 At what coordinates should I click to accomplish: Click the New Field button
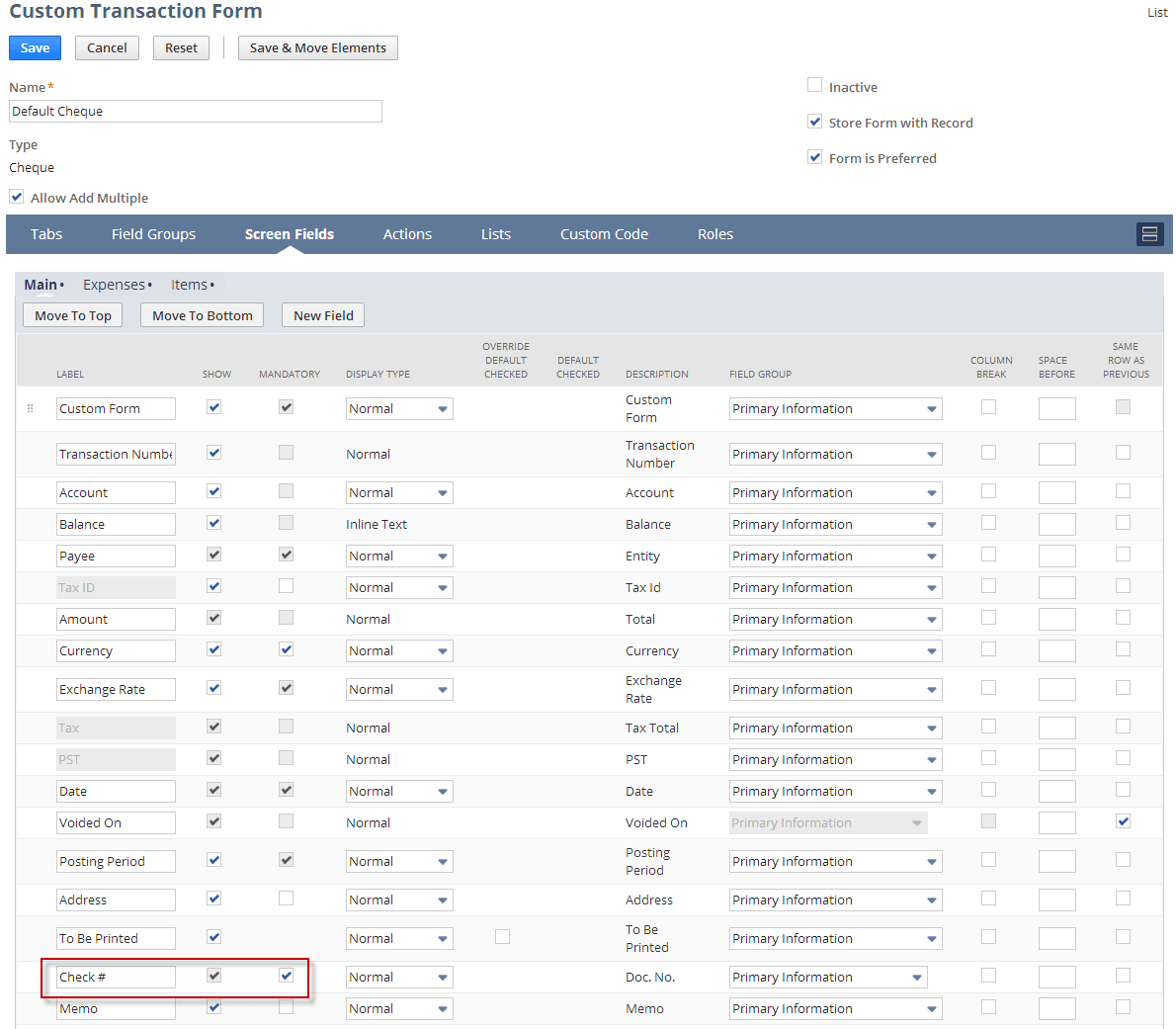coord(323,315)
